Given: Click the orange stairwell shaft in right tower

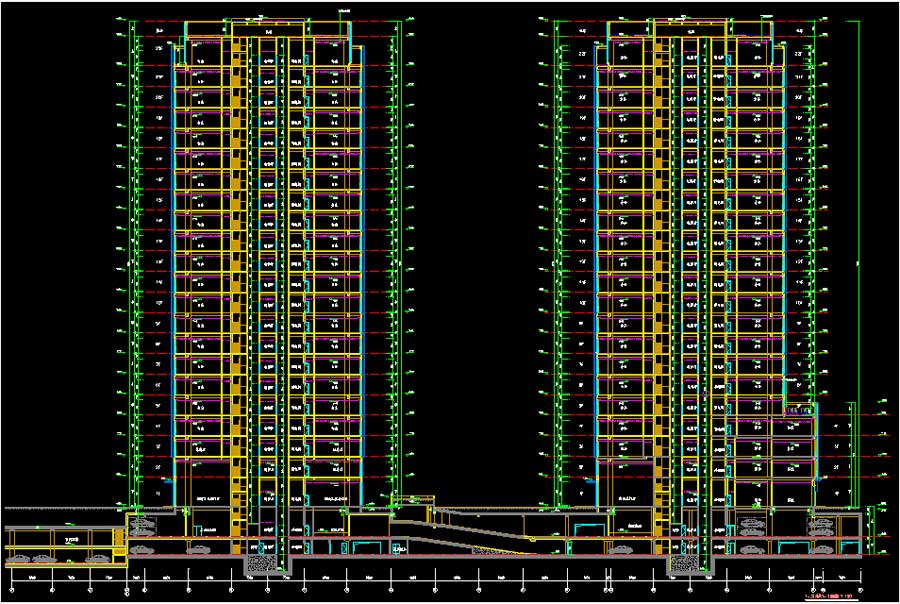Looking at the screenshot, I should [661, 250].
